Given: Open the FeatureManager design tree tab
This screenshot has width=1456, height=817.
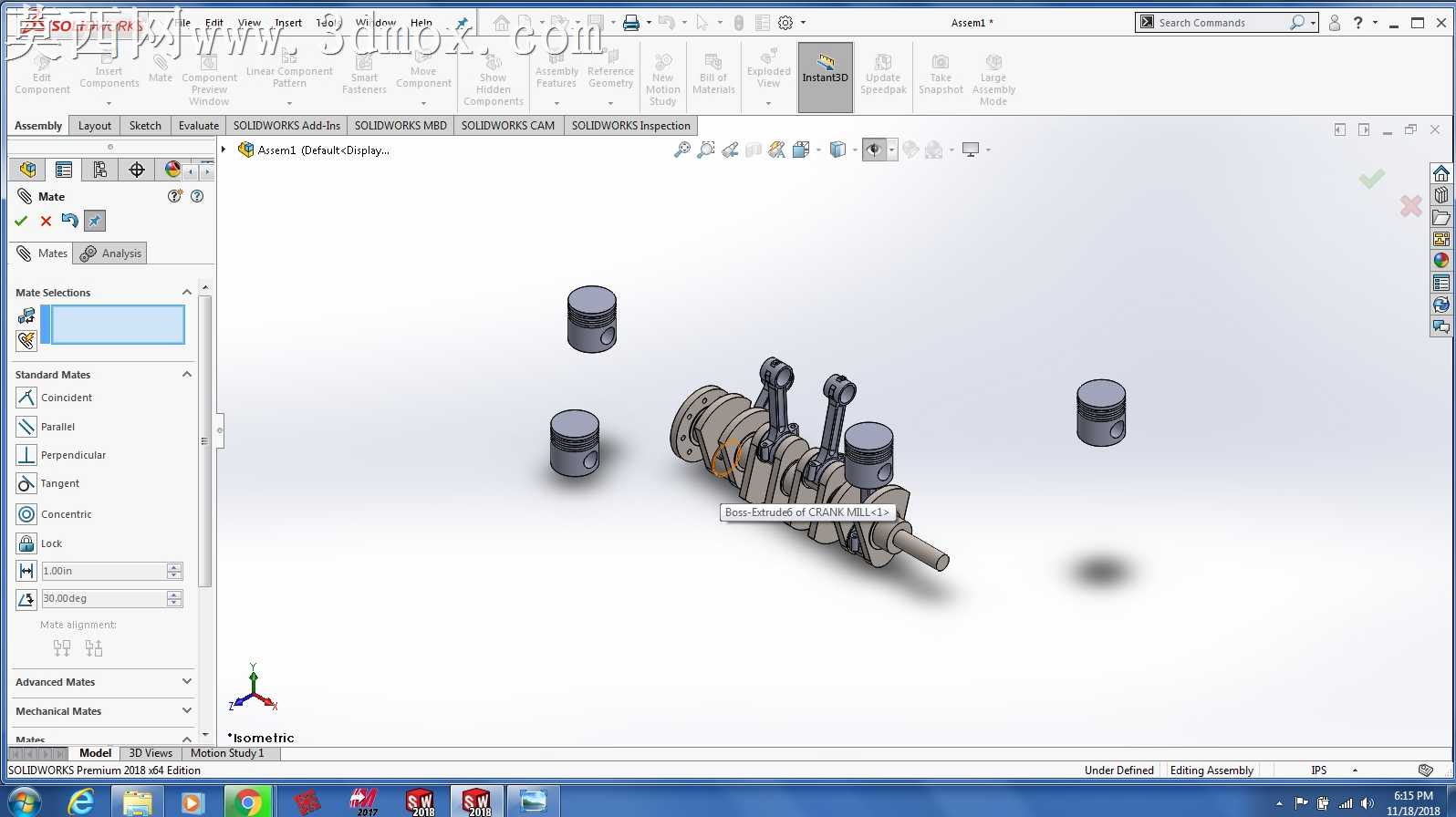Looking at the screenshot, I should tap(27, 170).
